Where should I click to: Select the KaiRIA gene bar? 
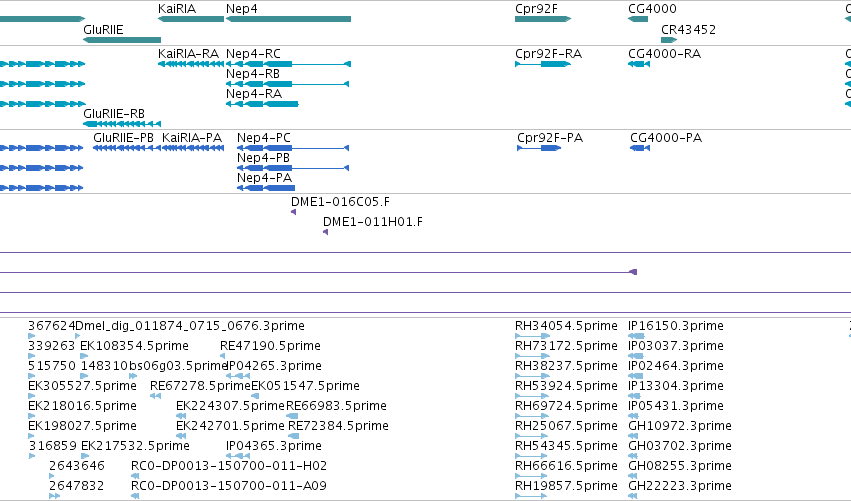pos(190,19)
